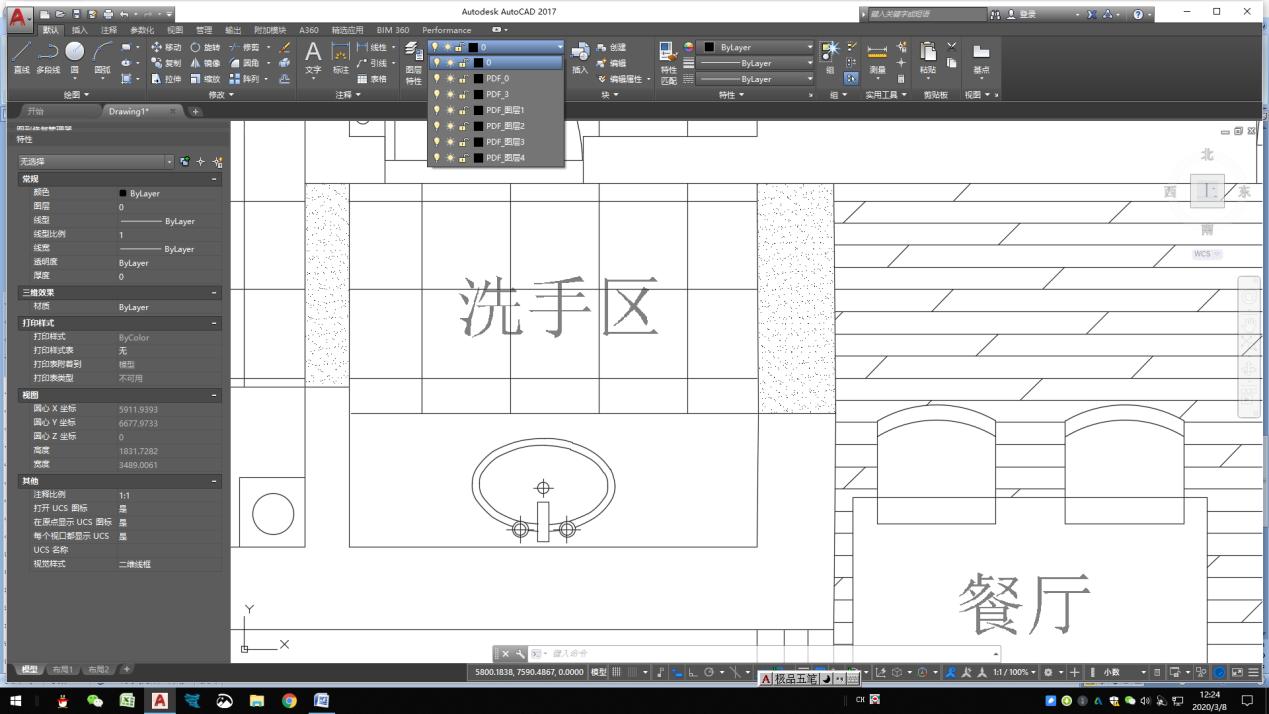This screenshot has height=714, width=1269.
Task: Activate the Mirror (镜像) tool
Action: [195, 64]
